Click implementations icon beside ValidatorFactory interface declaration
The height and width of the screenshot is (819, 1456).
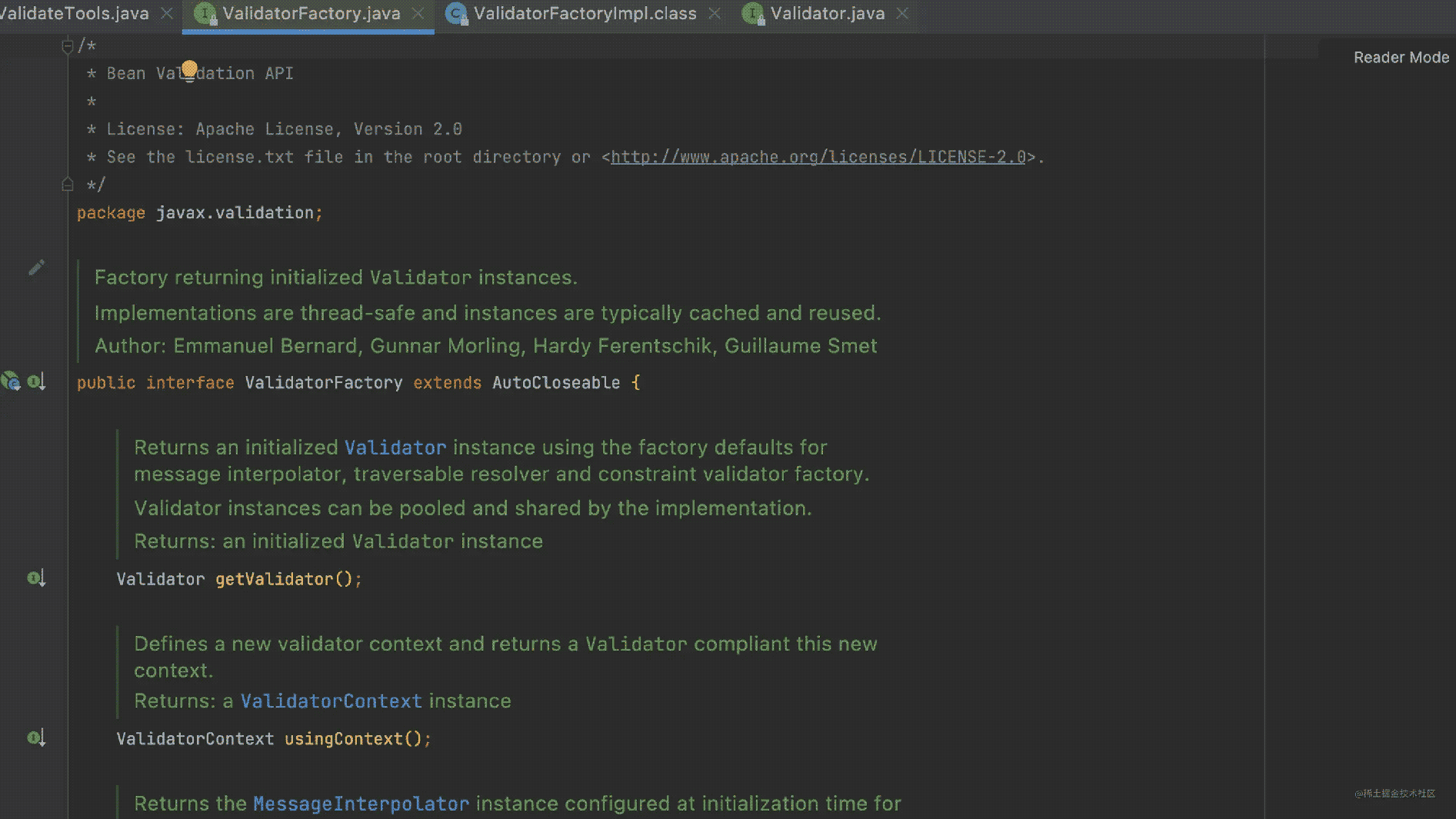coord(36,381)
